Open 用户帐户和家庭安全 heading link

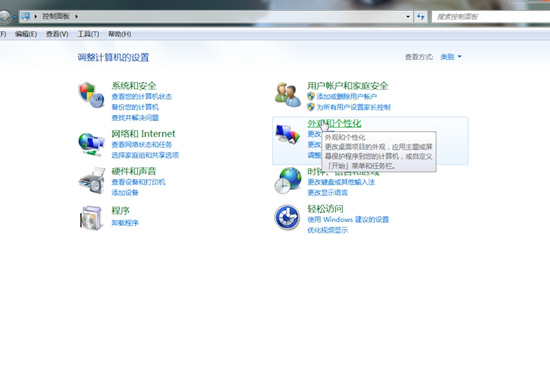click(348, 86)
